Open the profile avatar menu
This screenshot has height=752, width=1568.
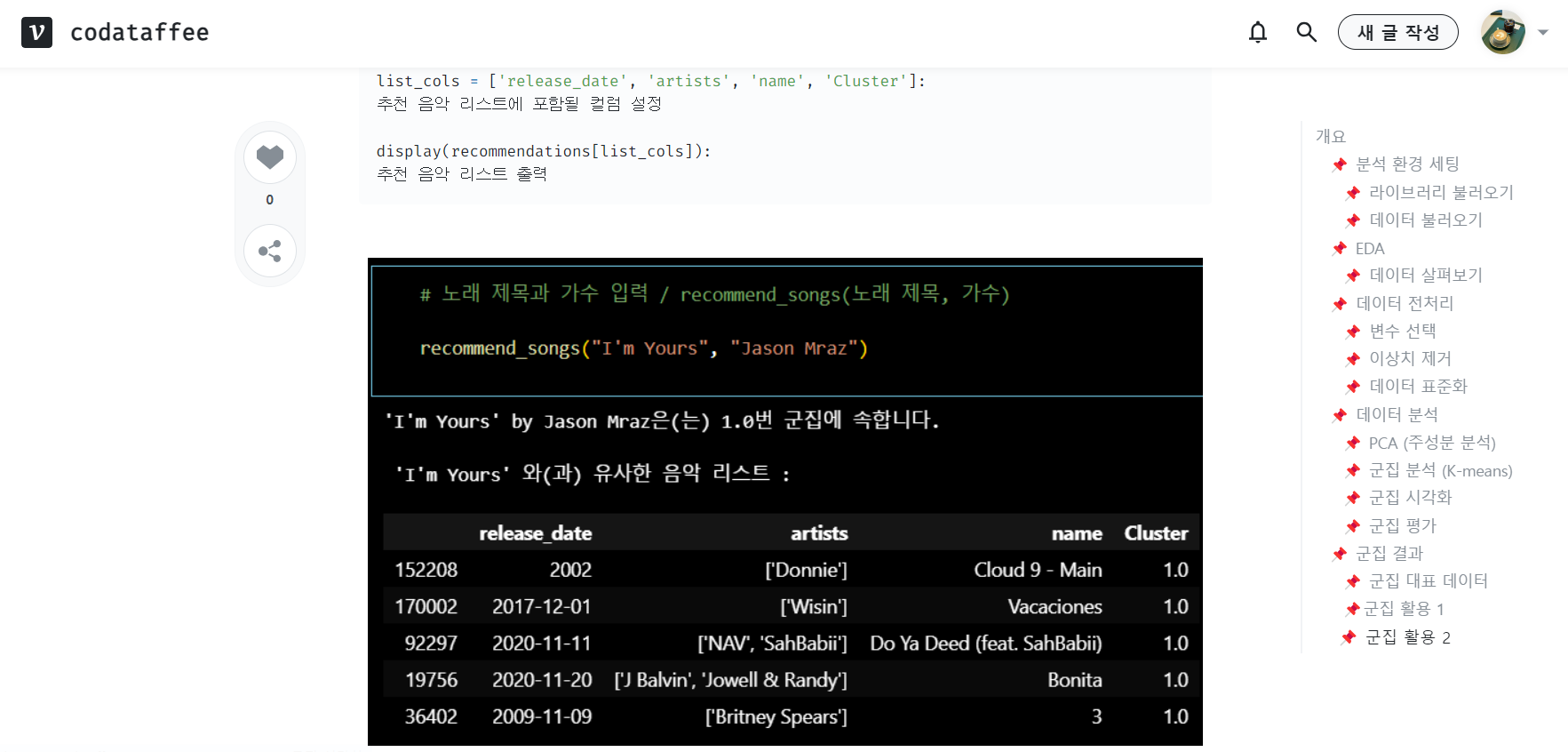coord(1502,33)
